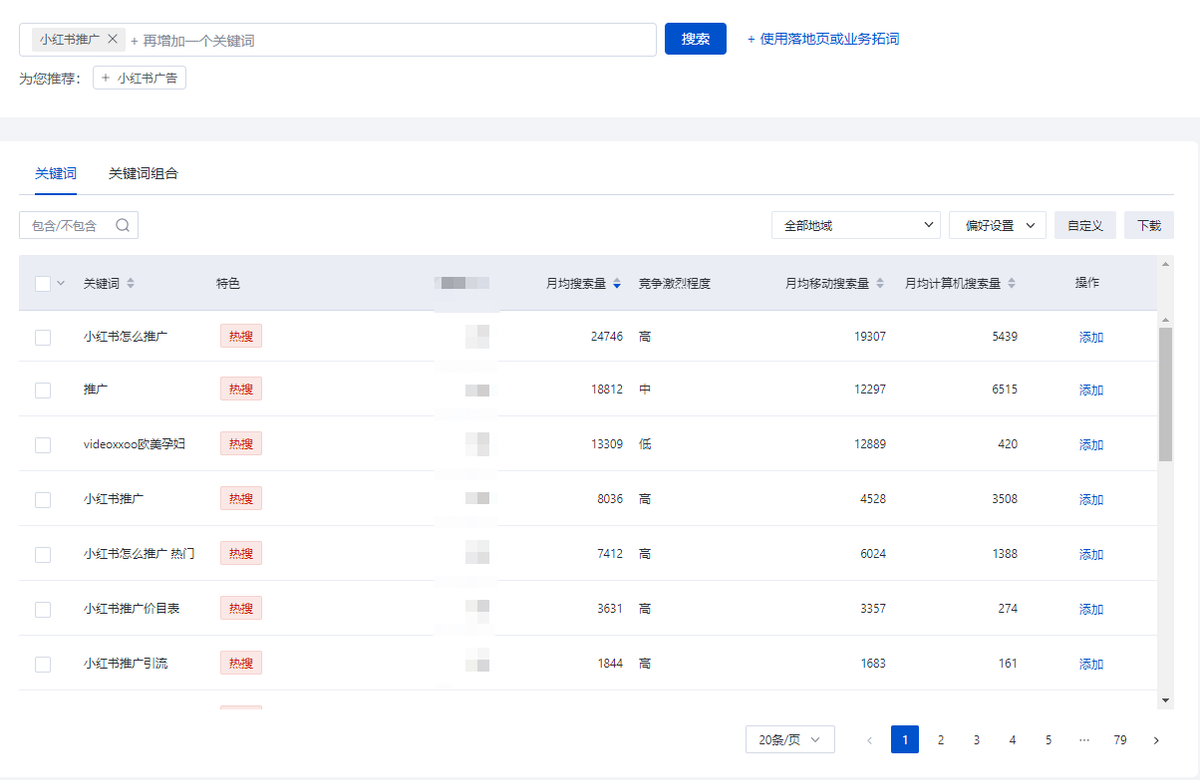
Task: Switch to the 关键词组合 tab
Action: pyautogui.click(x=143, y=172)
